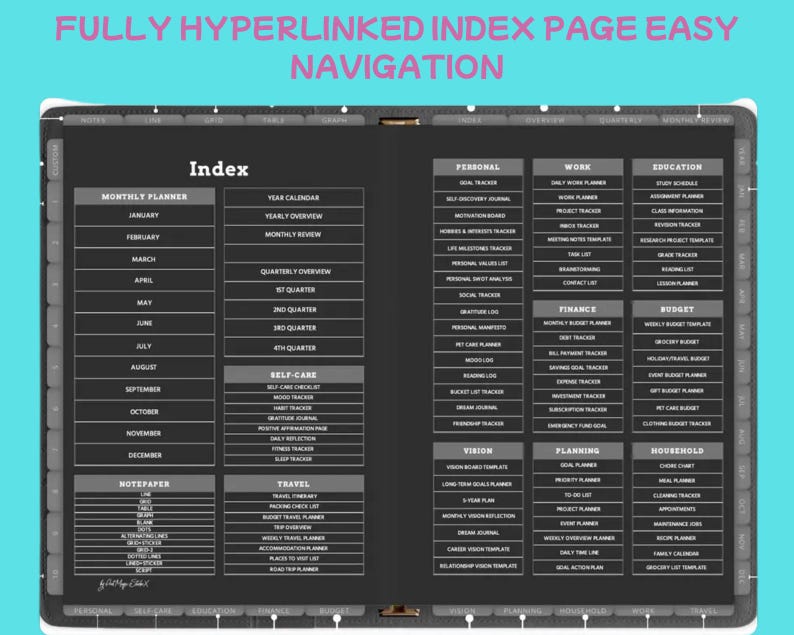Viewport: 794px width, 635px height.
Task: Switch to the OVERVIEW top tab
Action: click(x=545, y=121)
